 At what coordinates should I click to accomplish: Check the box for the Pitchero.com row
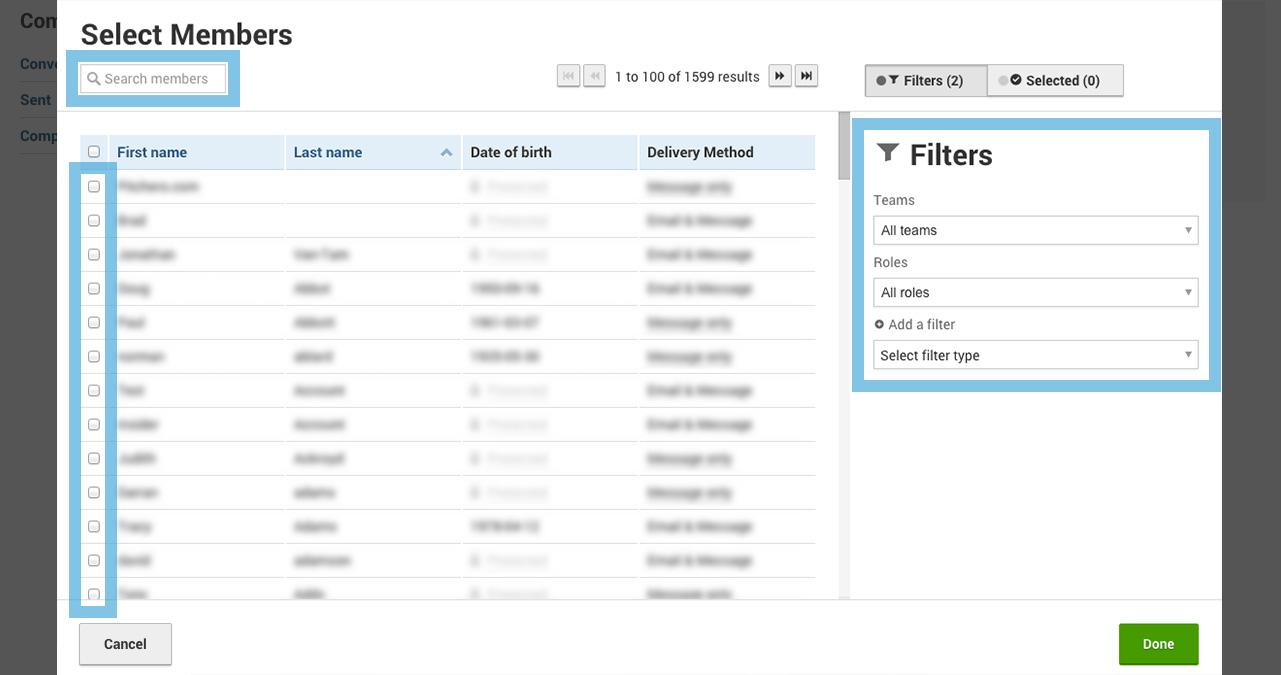click(94, 186)
